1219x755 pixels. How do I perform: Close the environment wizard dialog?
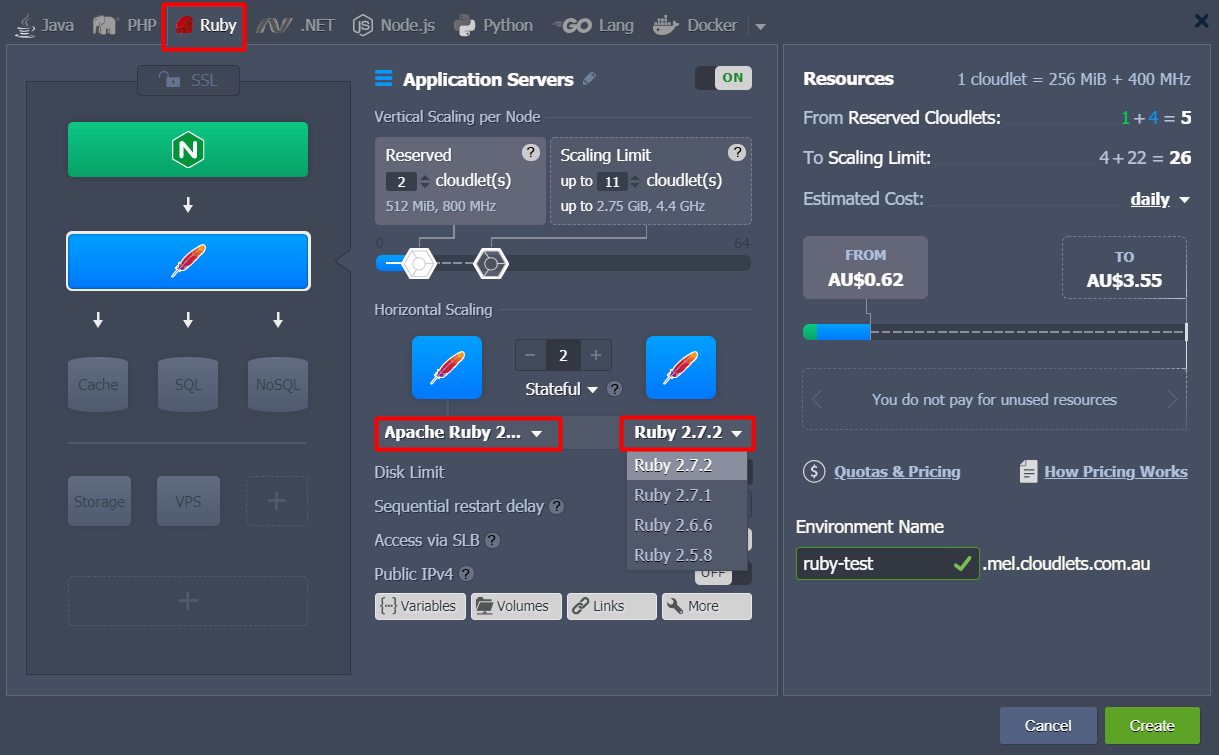tap(1201, 20)
